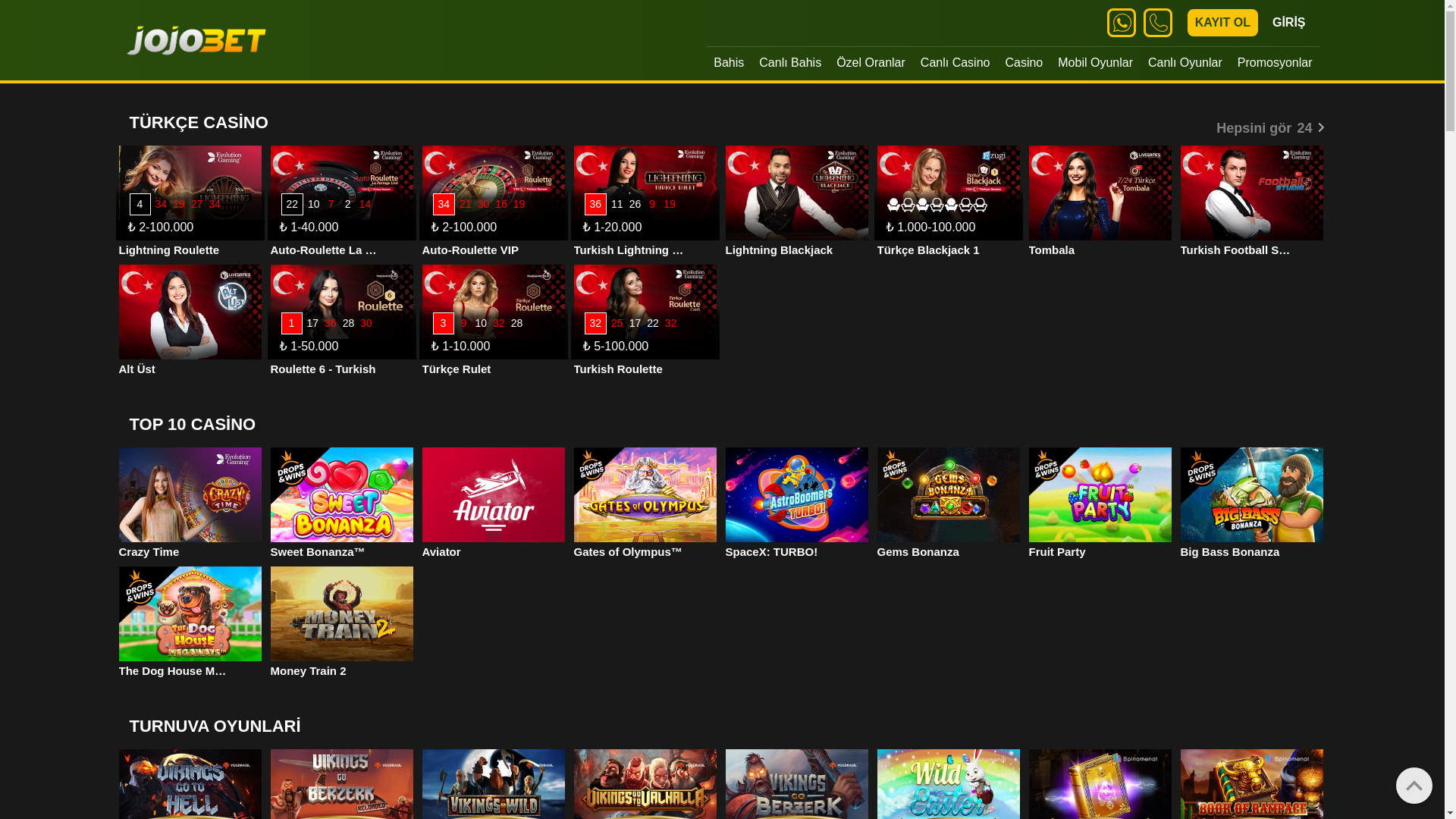Open Promosyonlar menu
Image resolution: width=1456 pixels, height=819 pixels.
tap(1274, 63)
